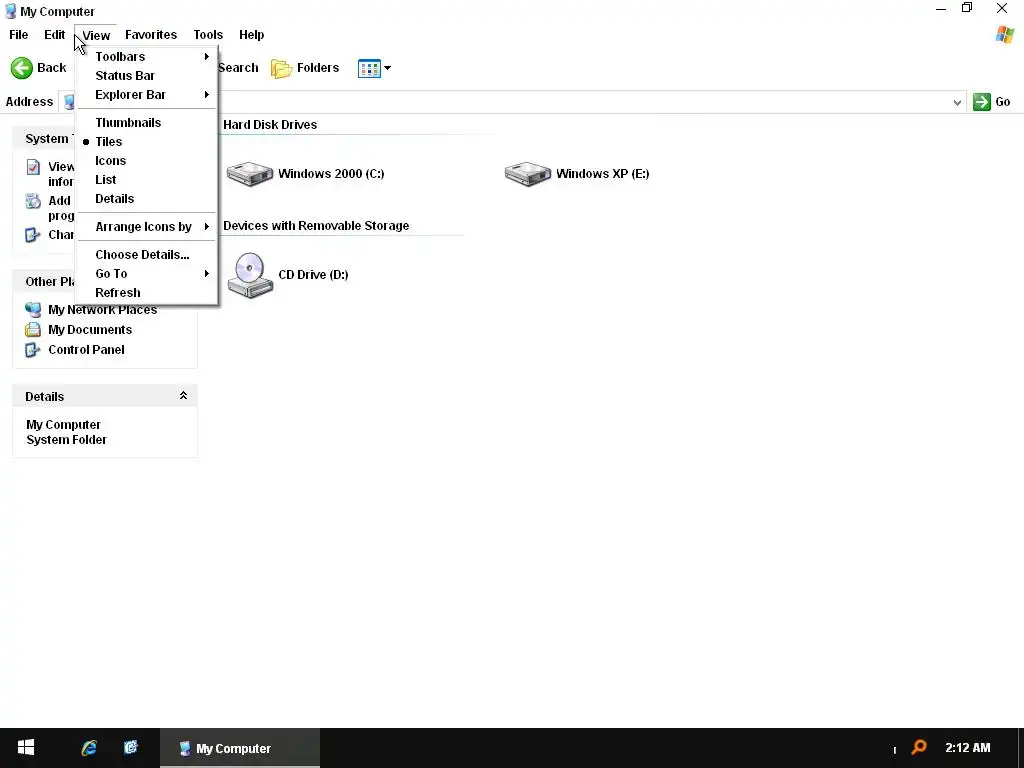The width and height of the screenshot is (1024, 768).
Task: Click the Windows flag logo in menu bar
Action: (1005, 35)
